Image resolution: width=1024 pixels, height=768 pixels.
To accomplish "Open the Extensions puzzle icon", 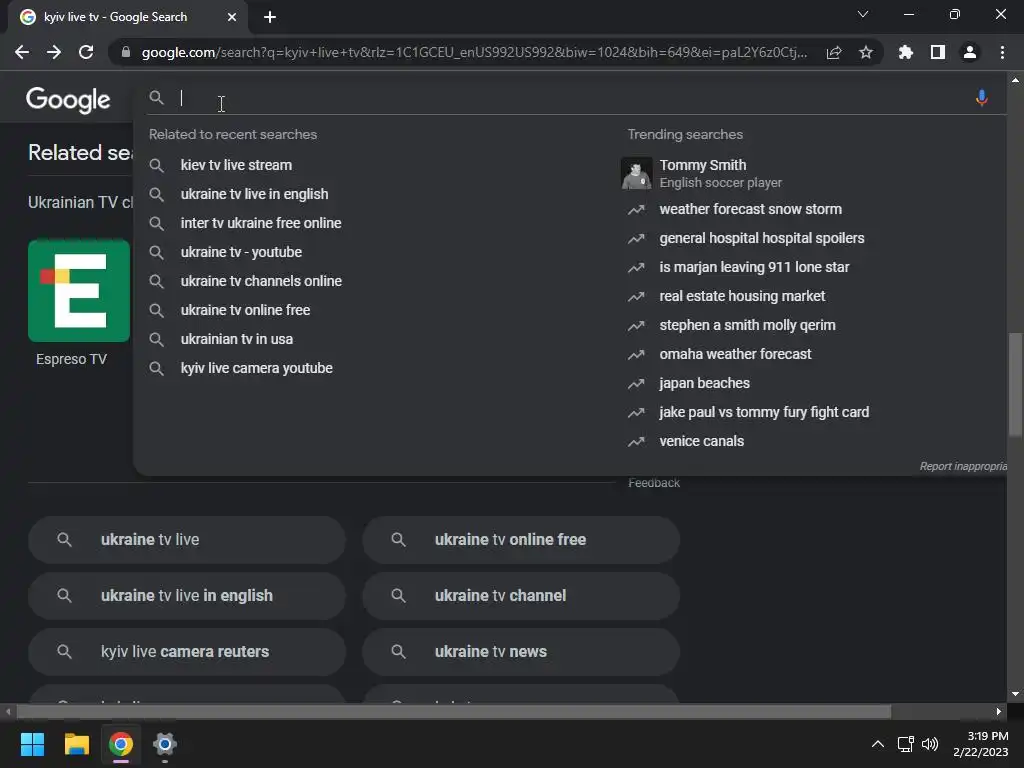I will click(906, 52).
